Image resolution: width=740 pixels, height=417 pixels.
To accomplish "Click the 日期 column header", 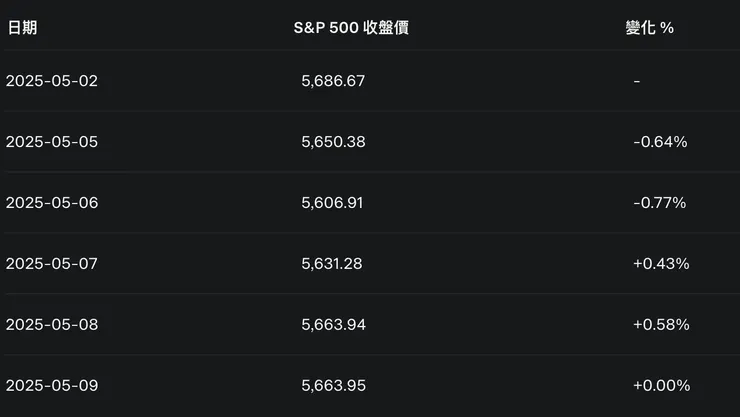I will [x=21, y=28].
